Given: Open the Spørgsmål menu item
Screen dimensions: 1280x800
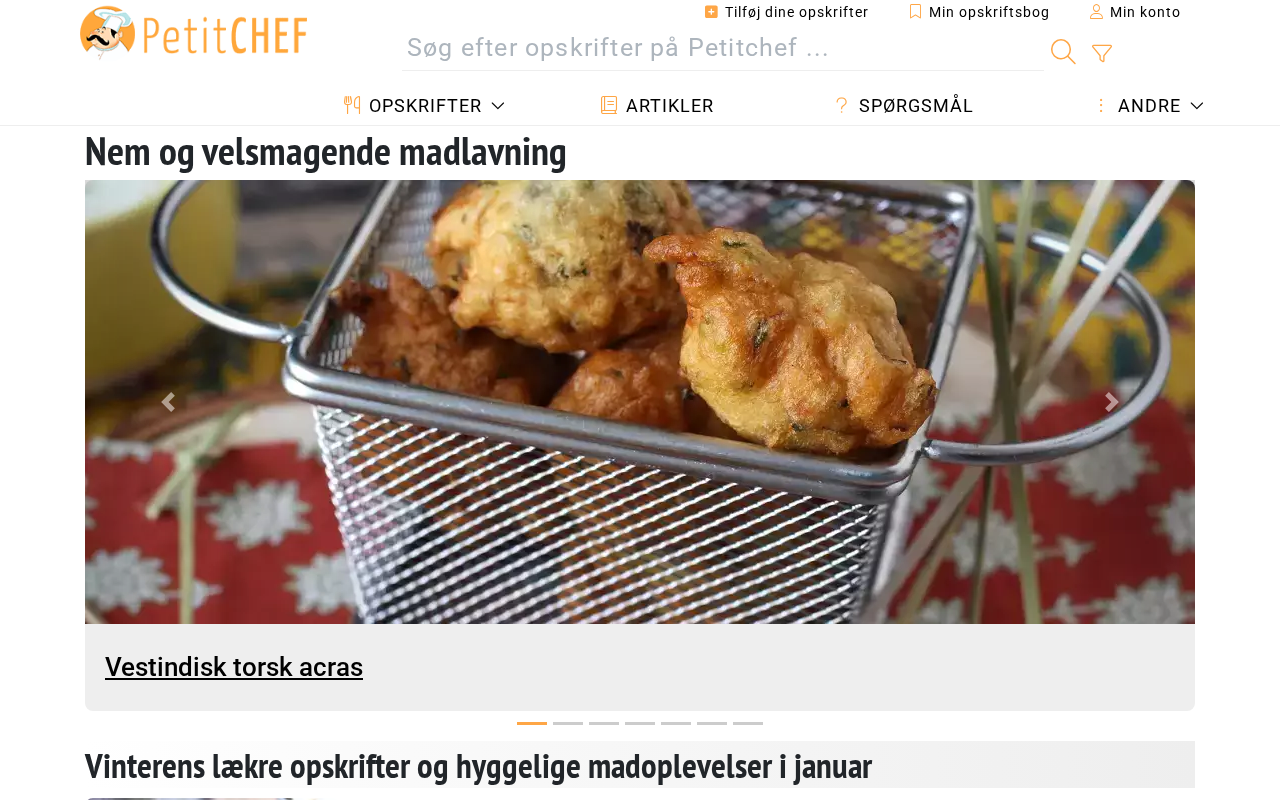Looking at the screenshot, I should [904, 106].
